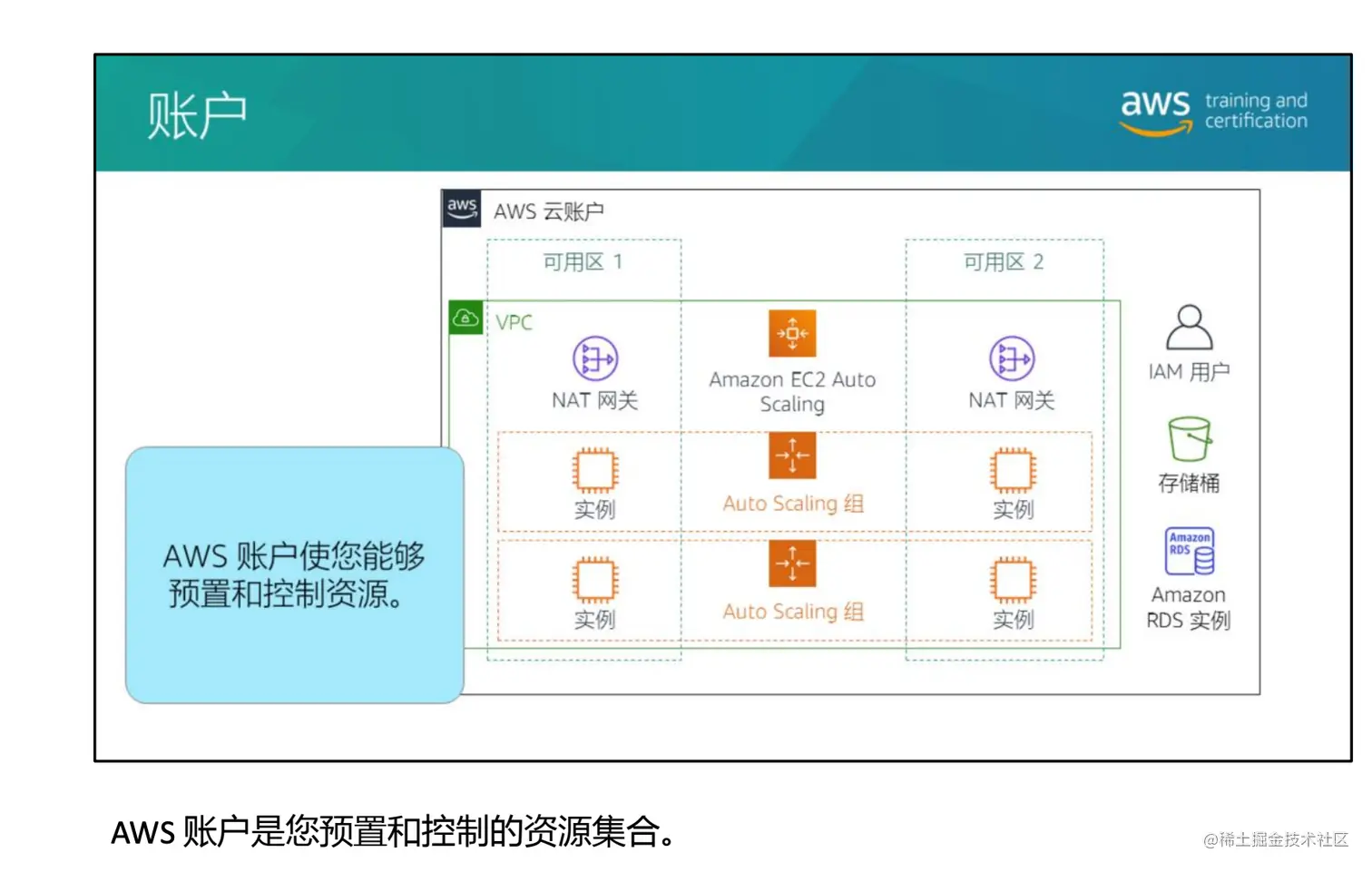Screen dimensions: 1372x872
Task: Click the lower Auto Scaling 组 icon
Action: coord(792,563)
